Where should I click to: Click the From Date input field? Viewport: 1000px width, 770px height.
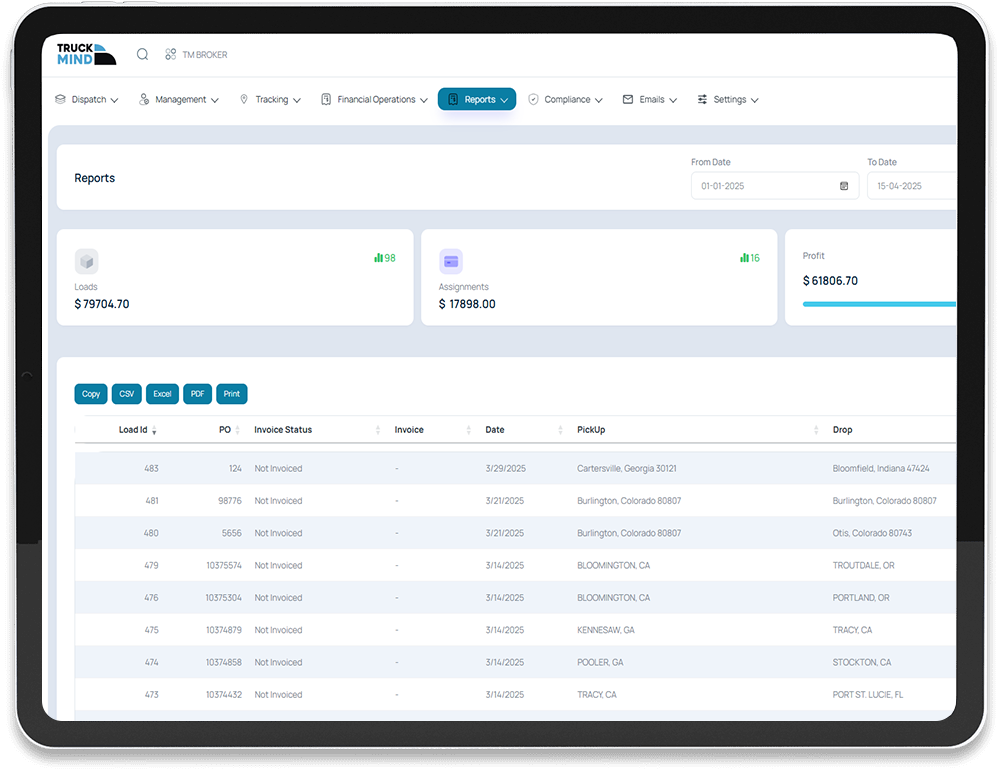tap(775, 186)
